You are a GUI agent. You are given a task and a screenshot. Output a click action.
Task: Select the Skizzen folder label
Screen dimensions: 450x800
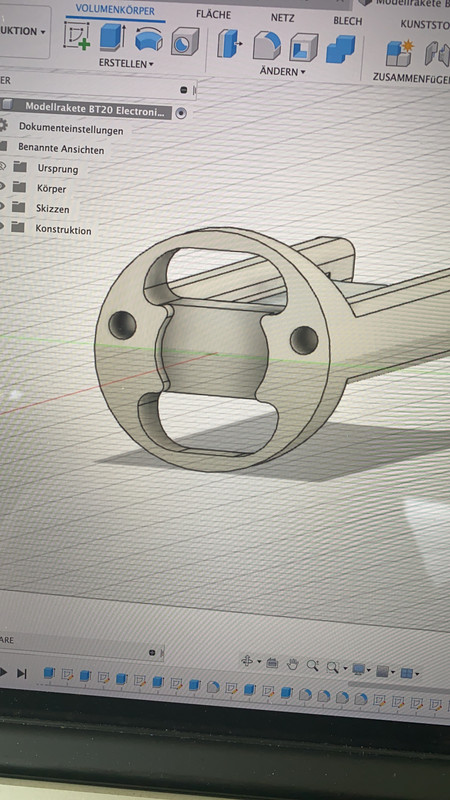tap(53, 209)
